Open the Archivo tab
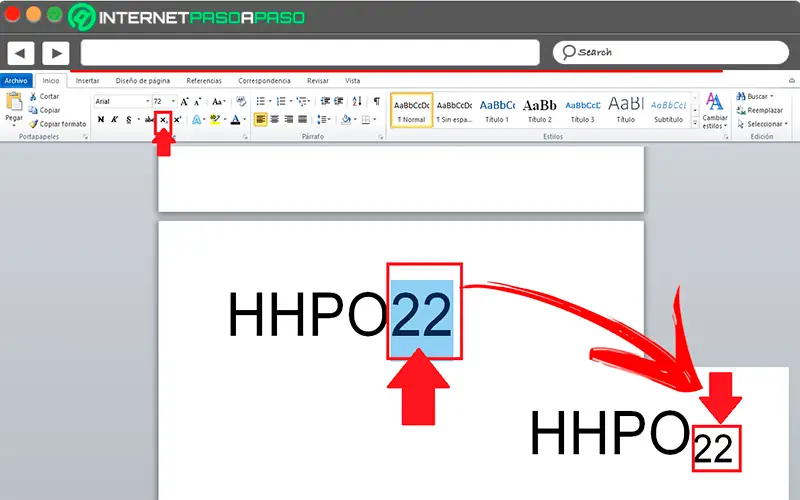Screen dimensions: 800x500 tap(16, 81)
